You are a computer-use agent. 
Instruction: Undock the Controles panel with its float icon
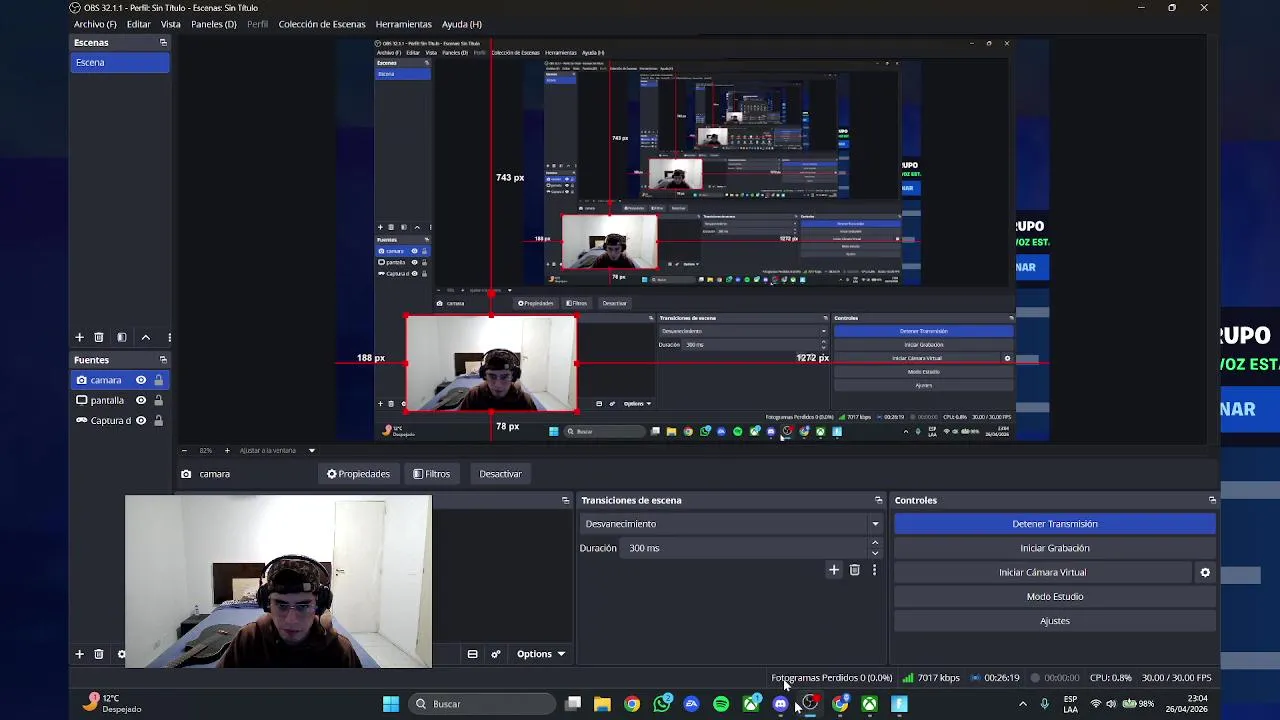[1212, 500]
